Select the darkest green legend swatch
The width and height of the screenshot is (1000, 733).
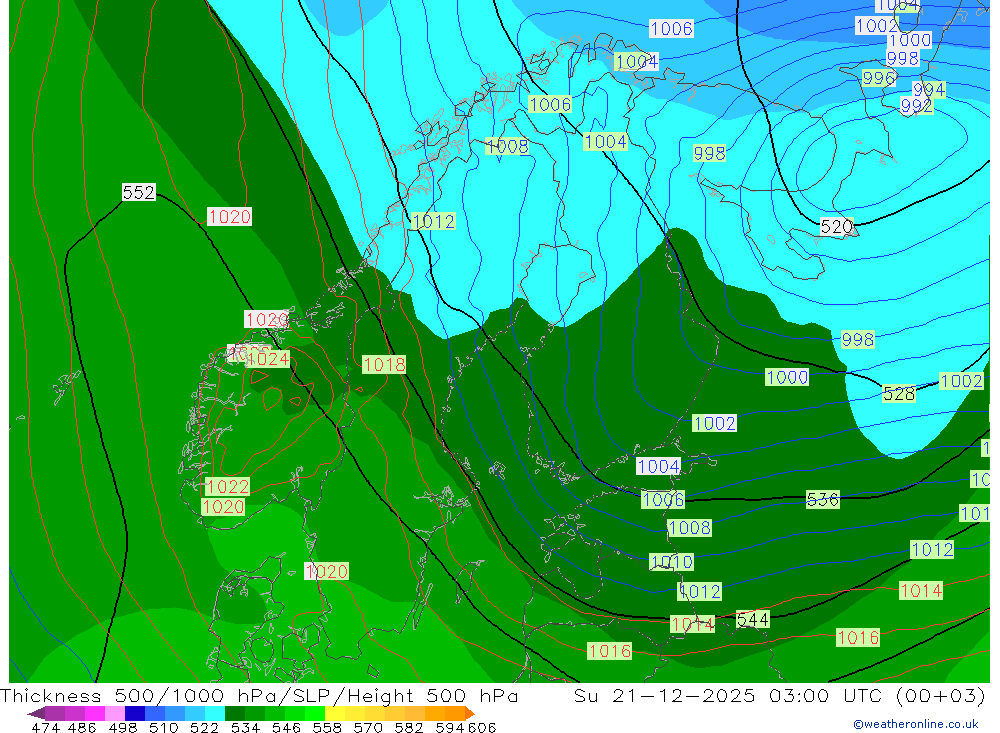235,713
